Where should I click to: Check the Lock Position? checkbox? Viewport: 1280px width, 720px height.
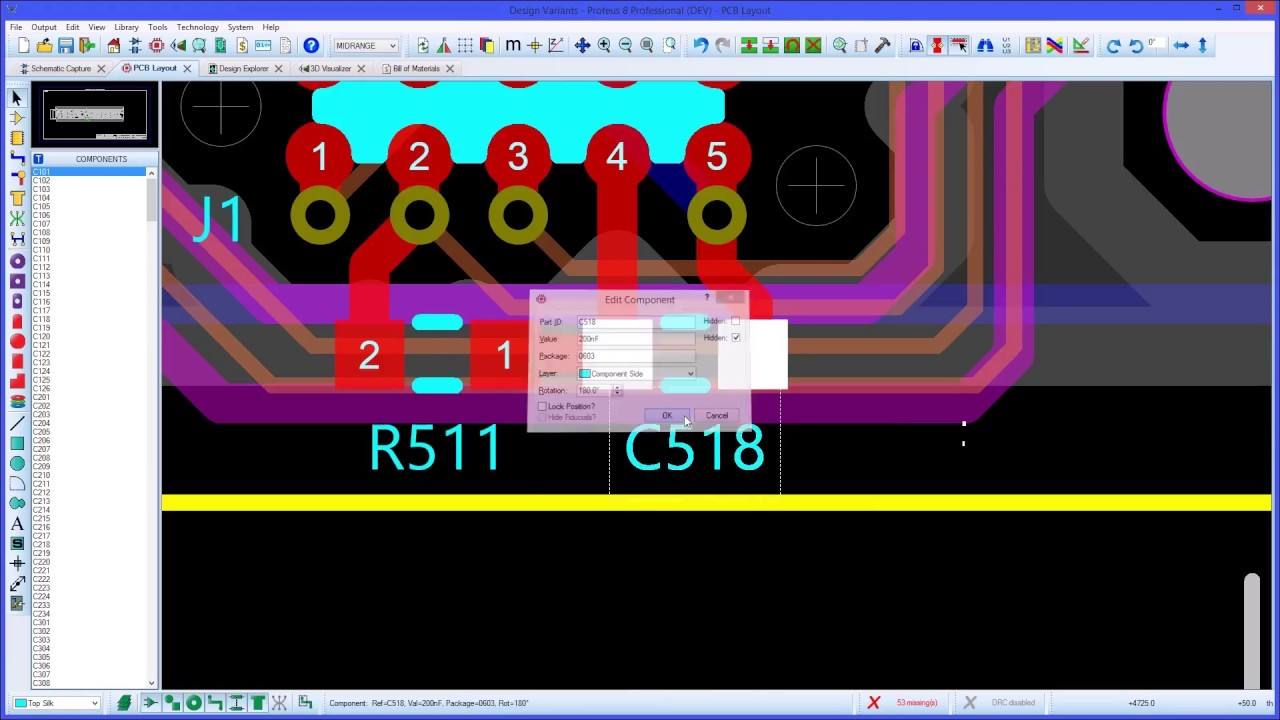coord(543,406)
